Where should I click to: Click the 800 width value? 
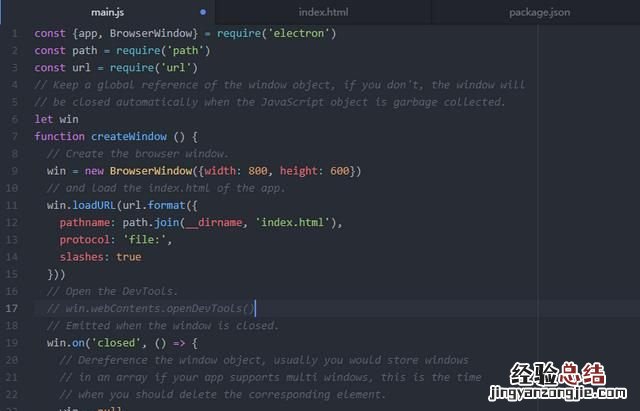coord(258,171)
